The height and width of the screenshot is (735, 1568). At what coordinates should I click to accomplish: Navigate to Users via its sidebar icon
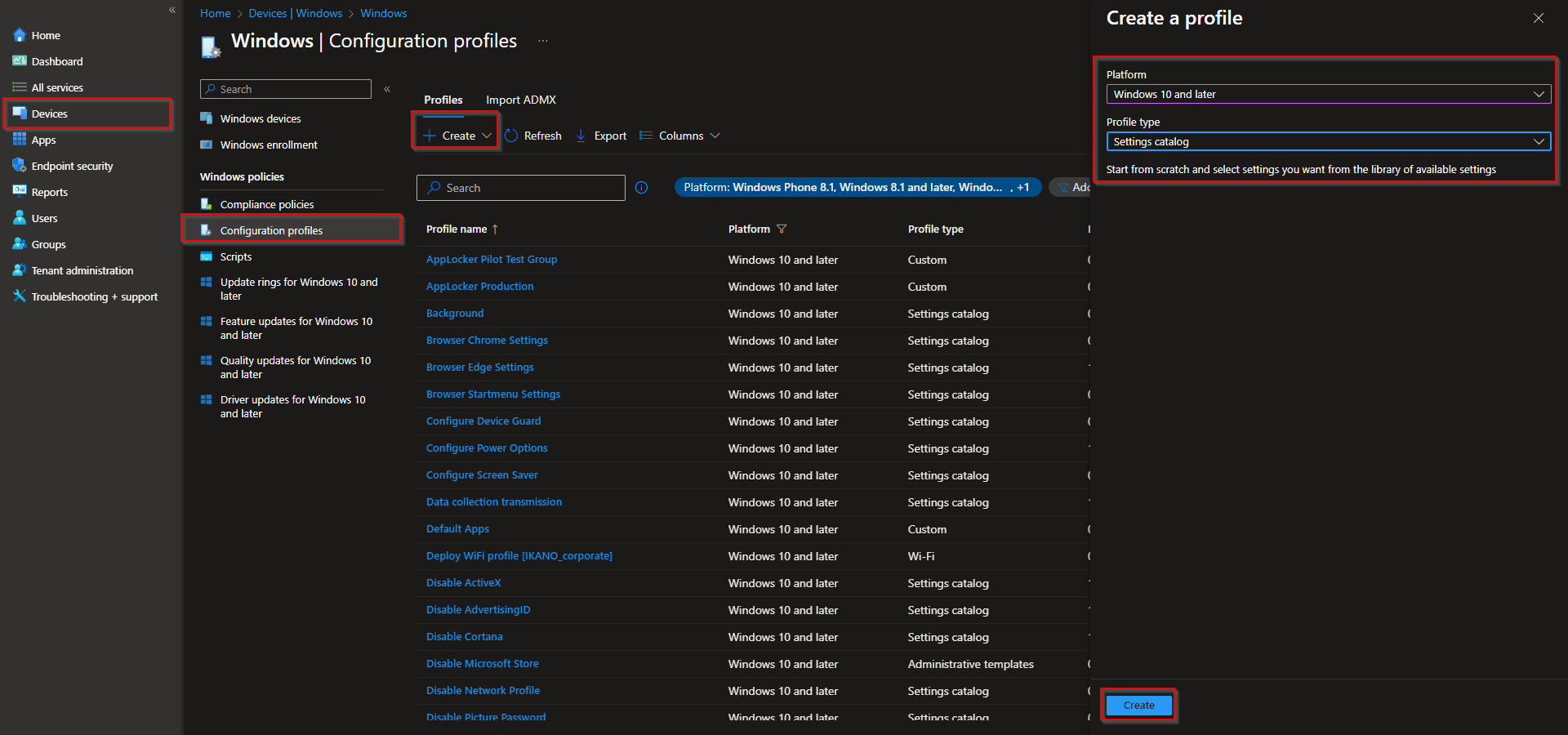pyautogui.click(x=43, y=217)
